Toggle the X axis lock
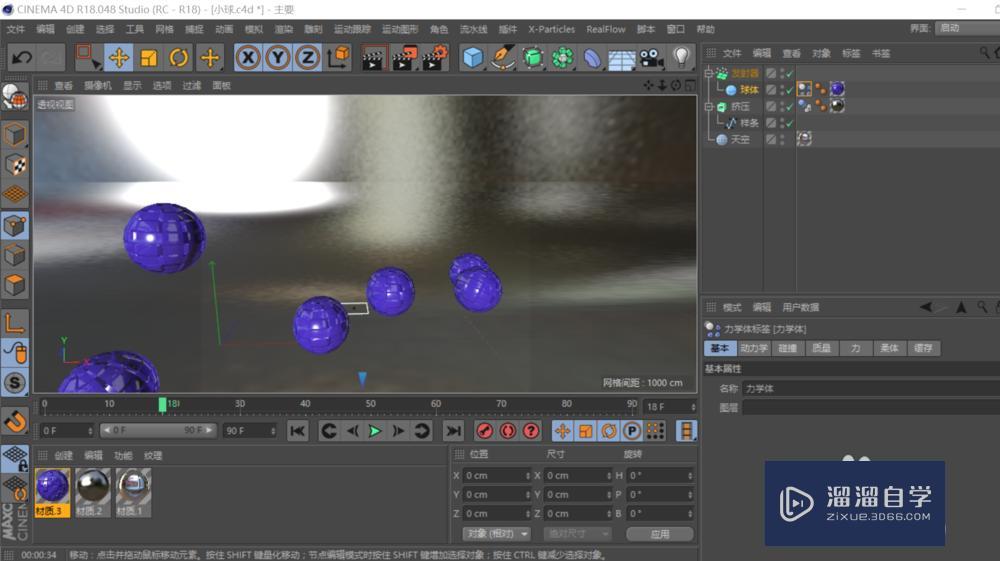Viewport: 1000px width, 561px height. click(247, 58)
